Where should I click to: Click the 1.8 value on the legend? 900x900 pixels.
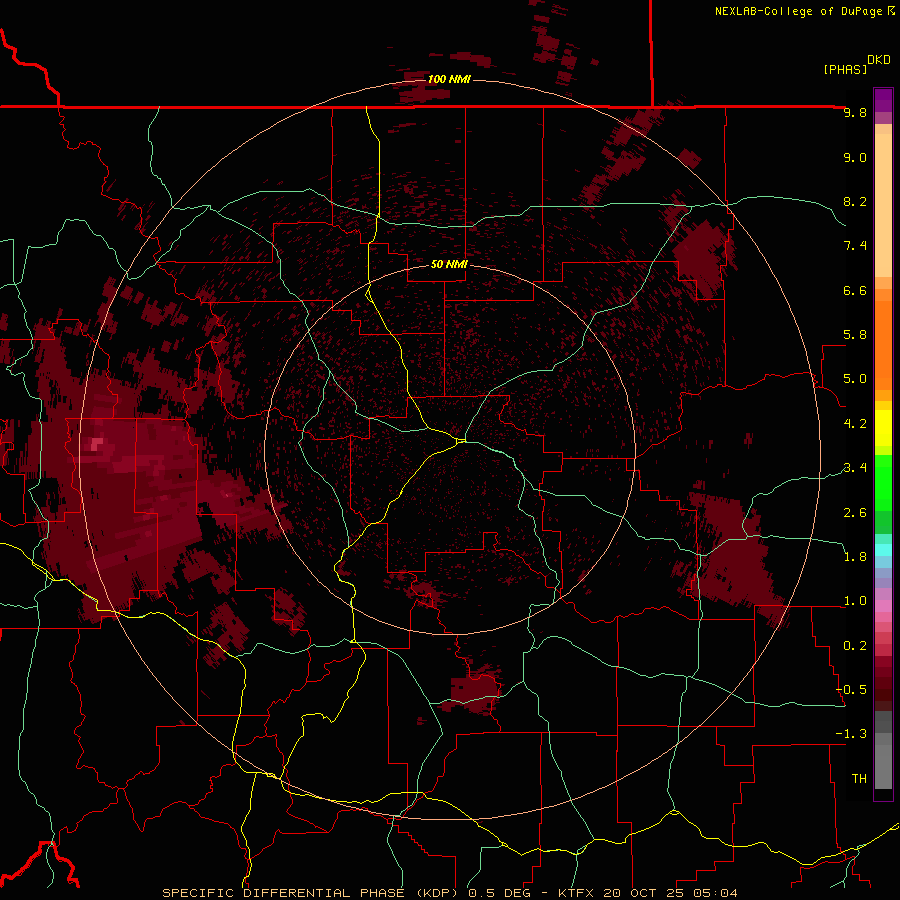pos(855,557)
